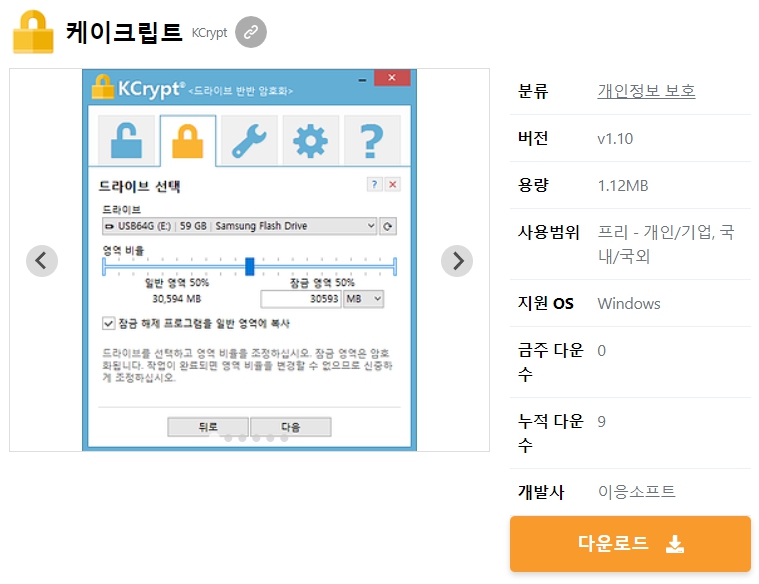
Task: Click the 프리 - 개인/기업 usage text
Action: coord(666,244)
